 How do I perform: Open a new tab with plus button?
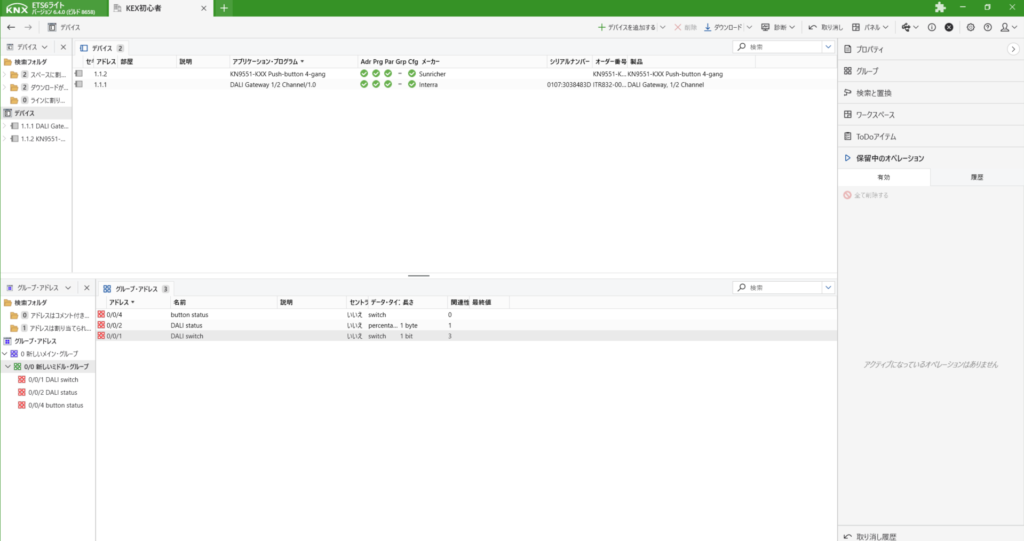[x=223, y=8]
